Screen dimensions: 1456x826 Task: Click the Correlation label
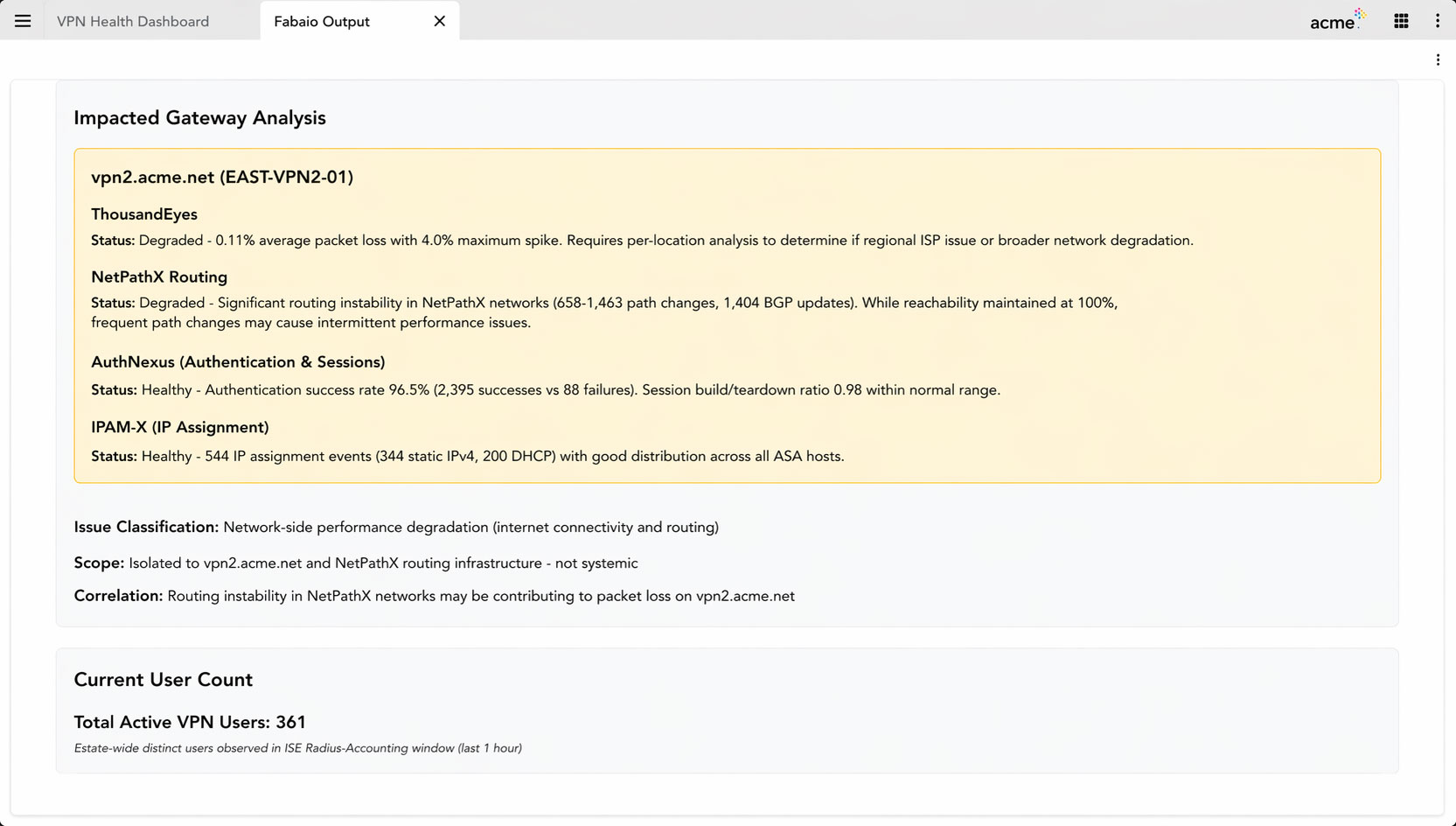[118, 596]
